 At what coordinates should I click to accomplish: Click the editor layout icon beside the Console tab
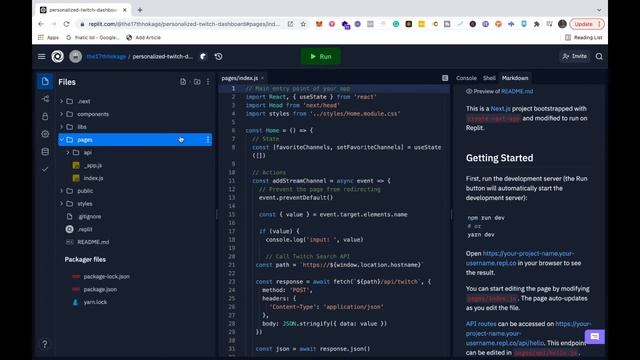pos(445,78)
